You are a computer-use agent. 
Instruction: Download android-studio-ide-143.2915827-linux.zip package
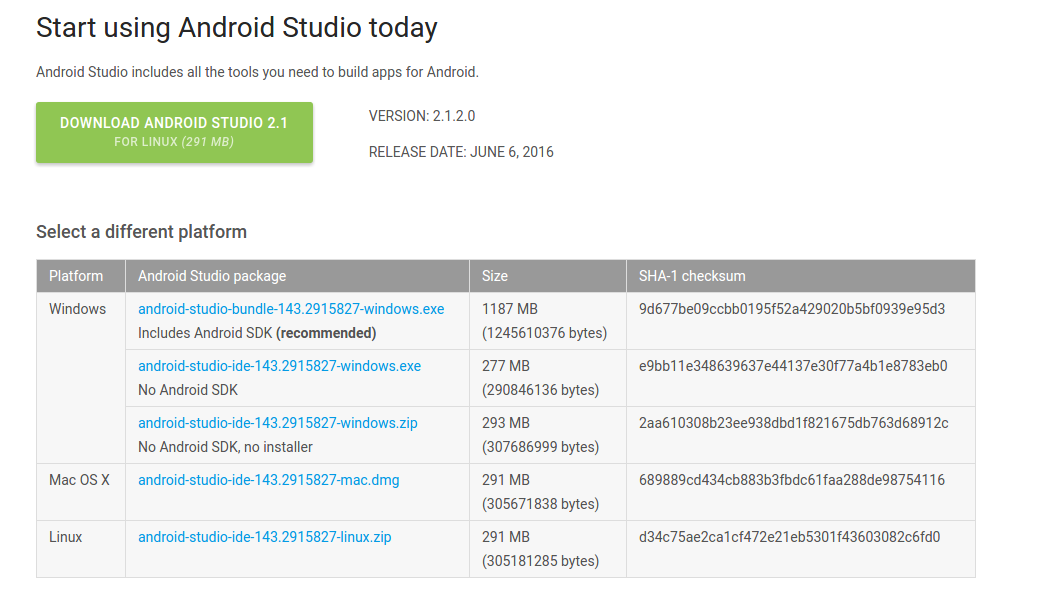[x=265, y=536]
